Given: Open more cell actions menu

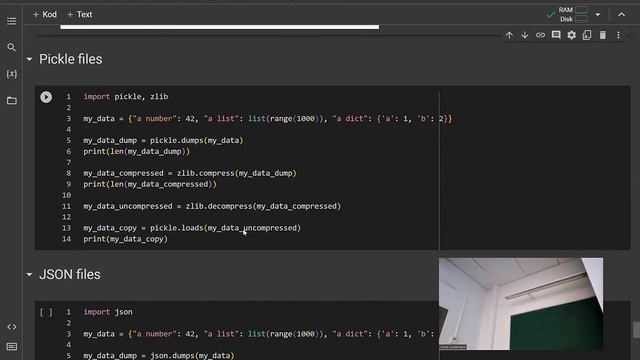Looking at the screenshot, I should click(x=618, y=35).
